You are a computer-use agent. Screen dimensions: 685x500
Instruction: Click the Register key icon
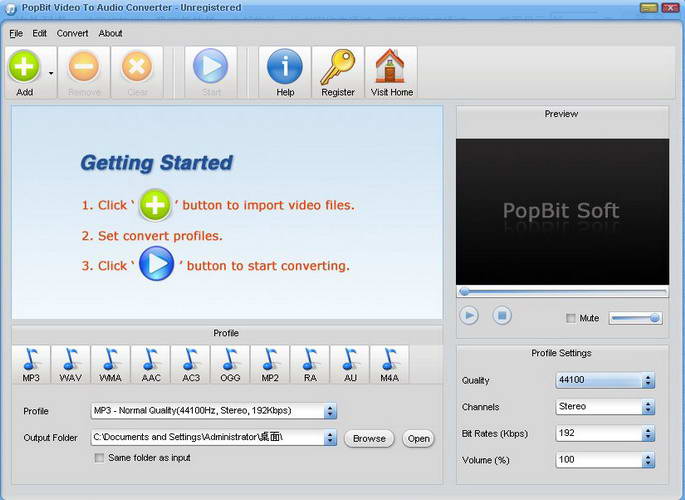pos(337,67)
